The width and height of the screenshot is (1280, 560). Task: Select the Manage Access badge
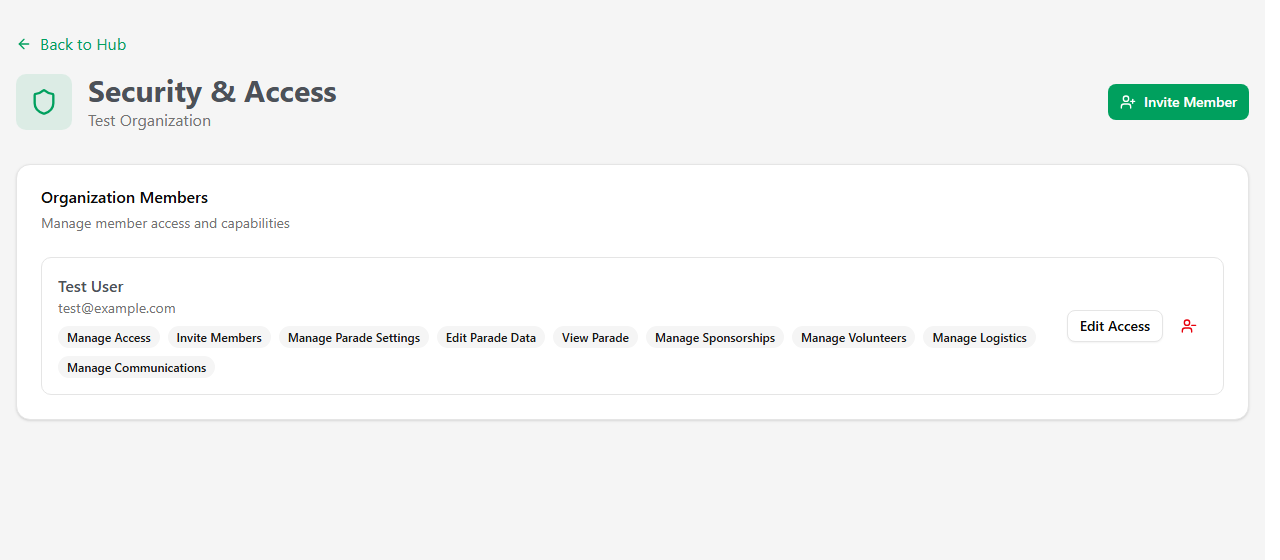pyautogui.click(x=109, y=338)
